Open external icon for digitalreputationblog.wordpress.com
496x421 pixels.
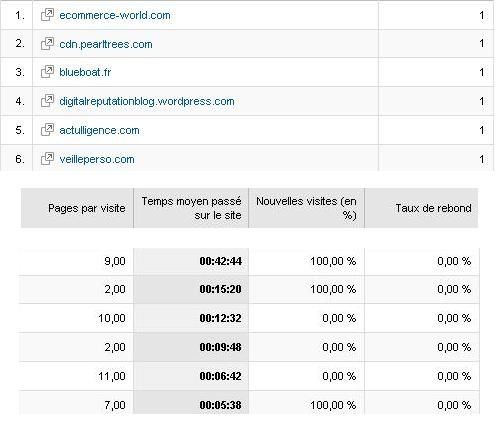pyautogui.click(x=47, y=101)
